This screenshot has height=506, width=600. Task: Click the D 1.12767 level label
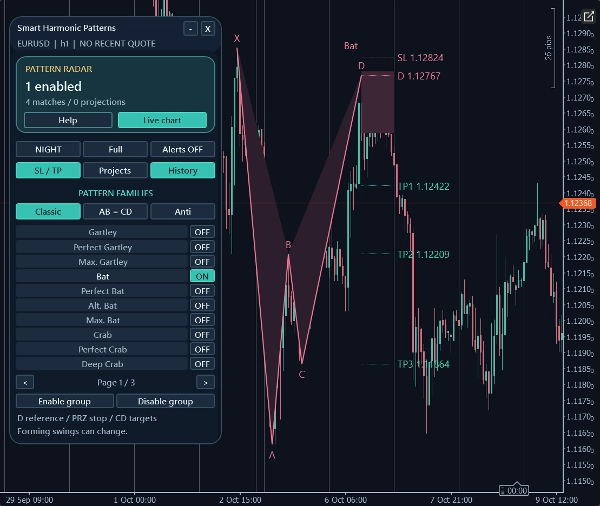[419, 76]
